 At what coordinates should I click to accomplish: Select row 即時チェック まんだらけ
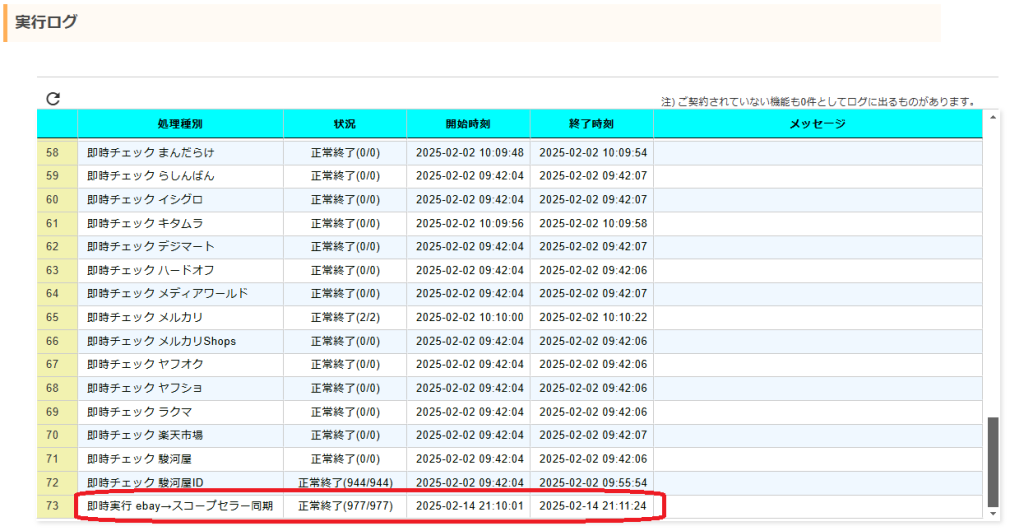tap(509, 152)
